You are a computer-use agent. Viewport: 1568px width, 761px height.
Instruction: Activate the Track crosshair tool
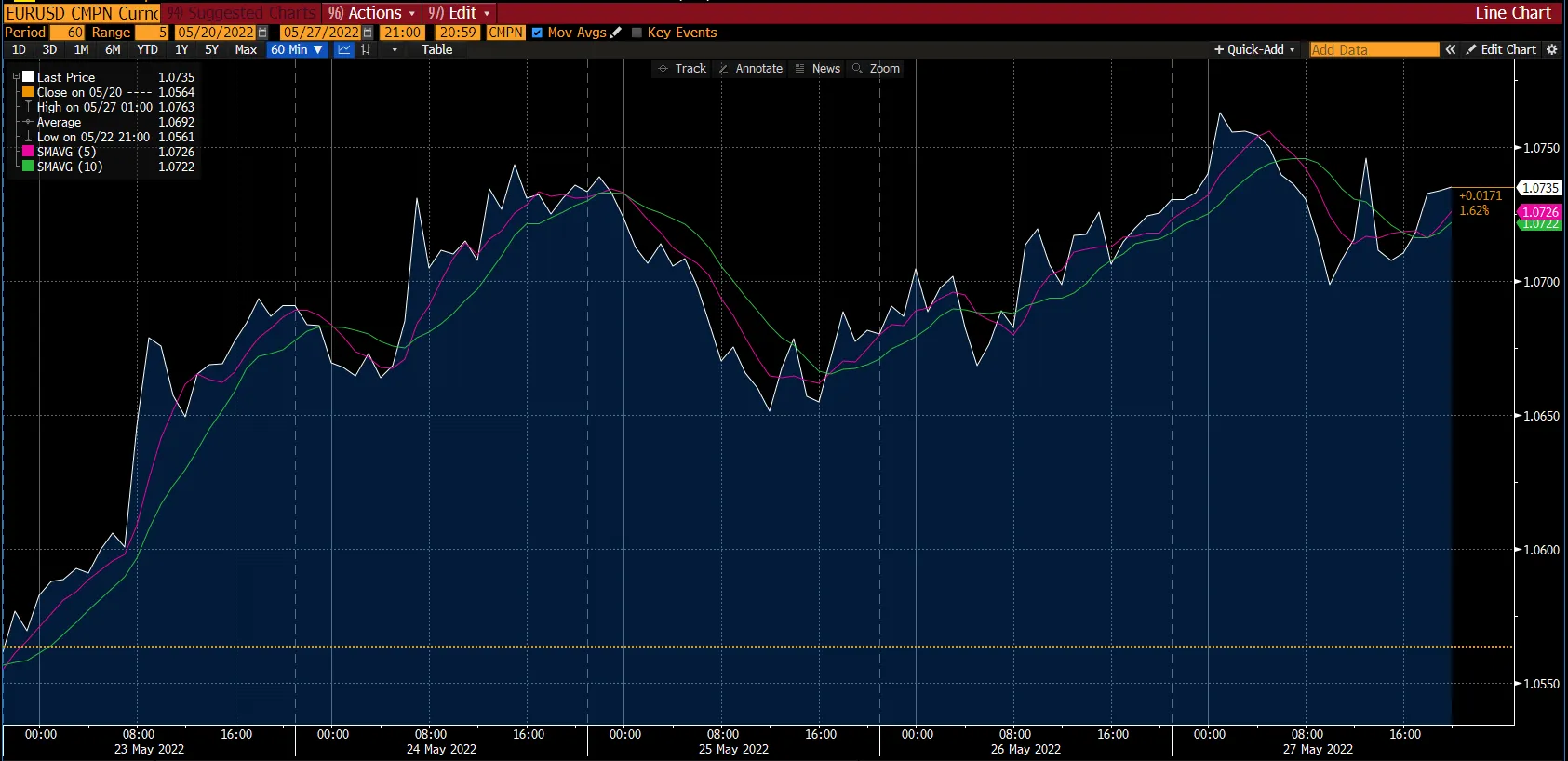coord(682,69)
